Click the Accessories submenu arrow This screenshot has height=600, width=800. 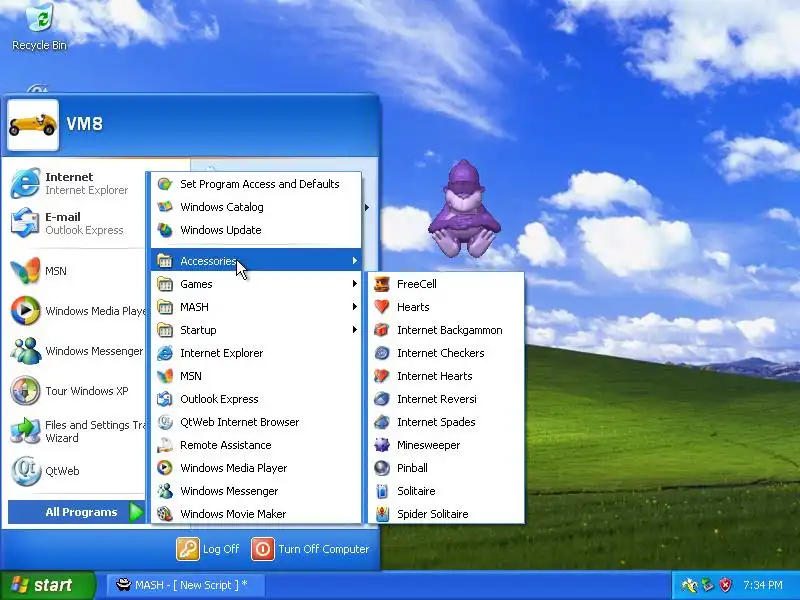click(x=355, y=261)
